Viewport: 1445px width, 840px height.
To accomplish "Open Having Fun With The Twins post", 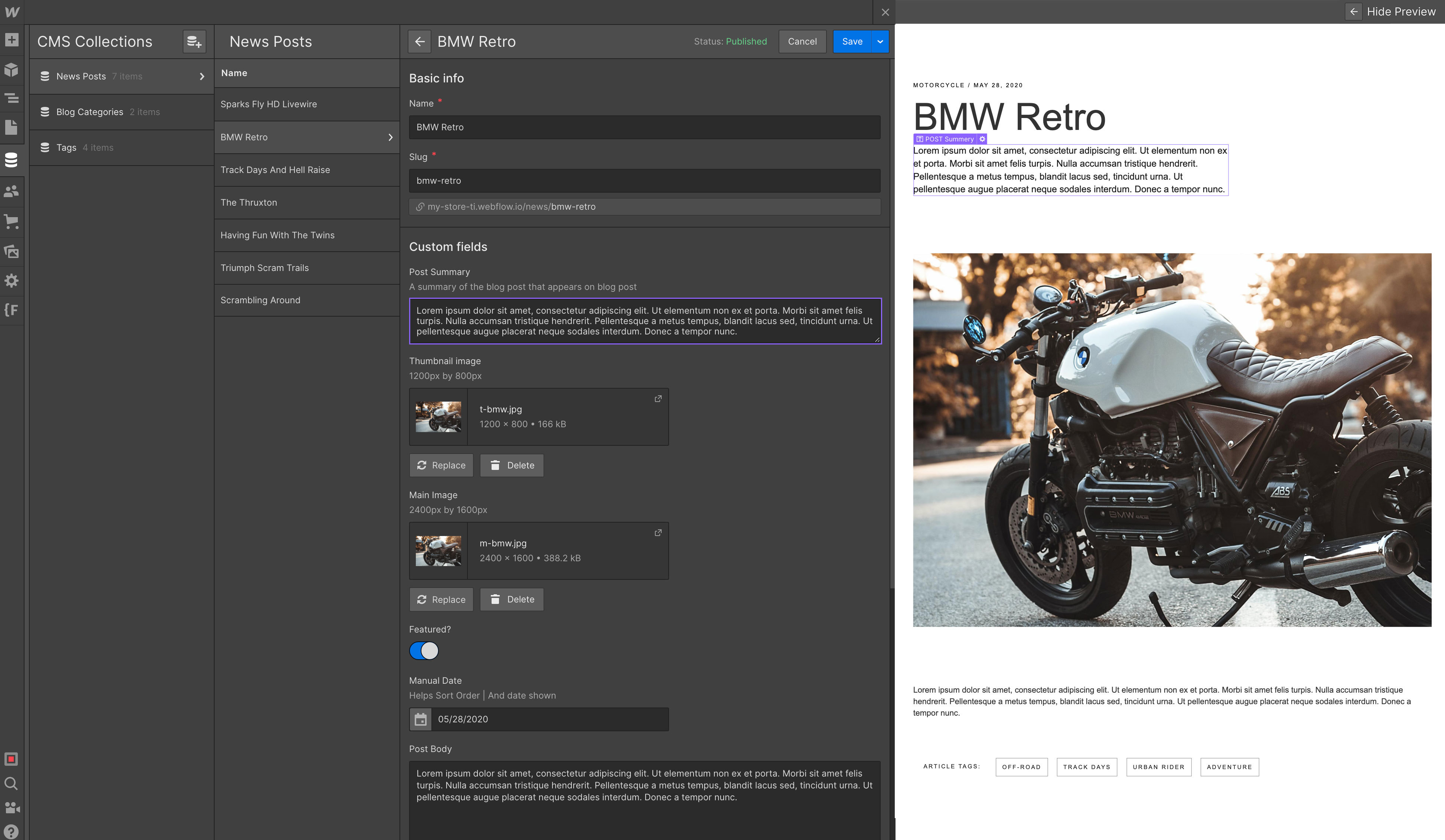I will pyautogui.click(x=307, y=236).
